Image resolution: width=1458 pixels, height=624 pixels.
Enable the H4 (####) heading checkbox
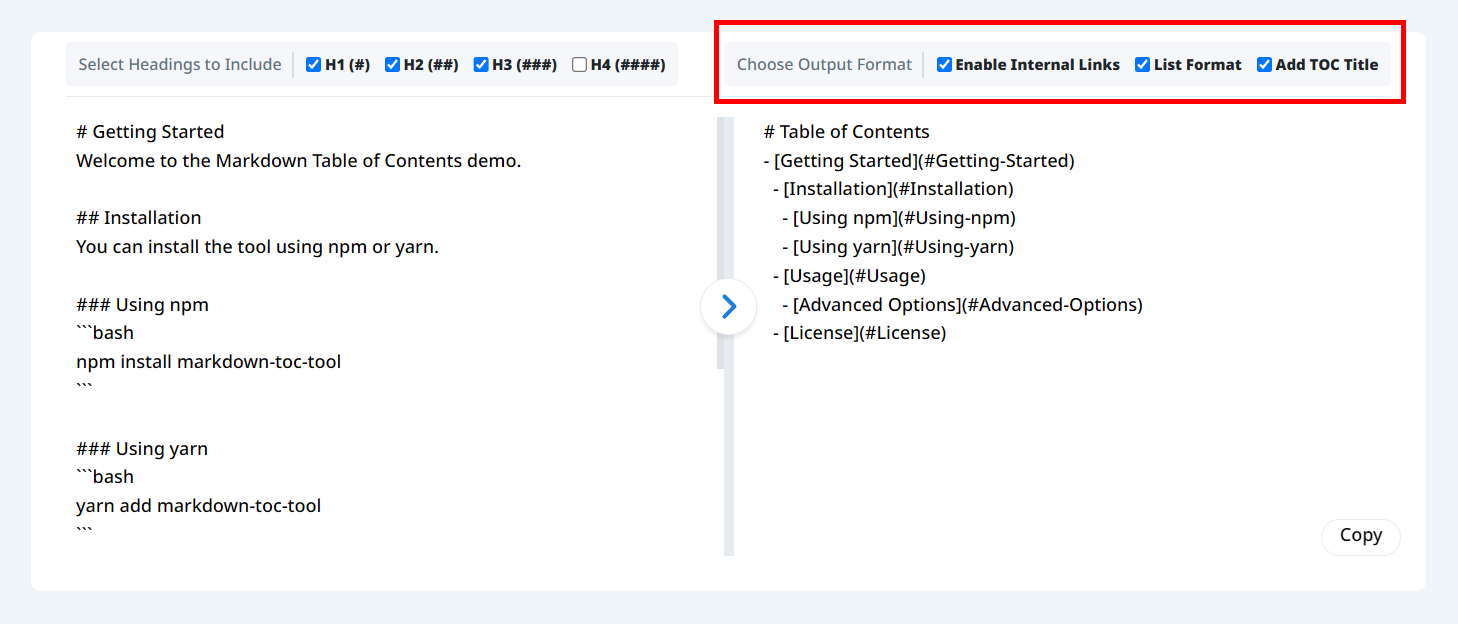point(579,65)
